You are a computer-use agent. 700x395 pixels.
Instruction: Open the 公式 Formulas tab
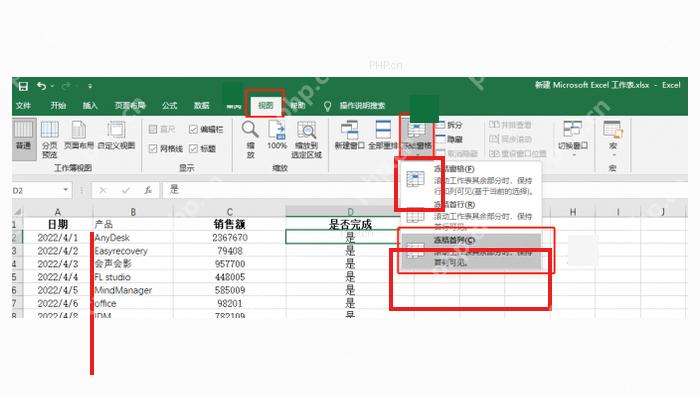pyautogui.click(x=169, y=105)
